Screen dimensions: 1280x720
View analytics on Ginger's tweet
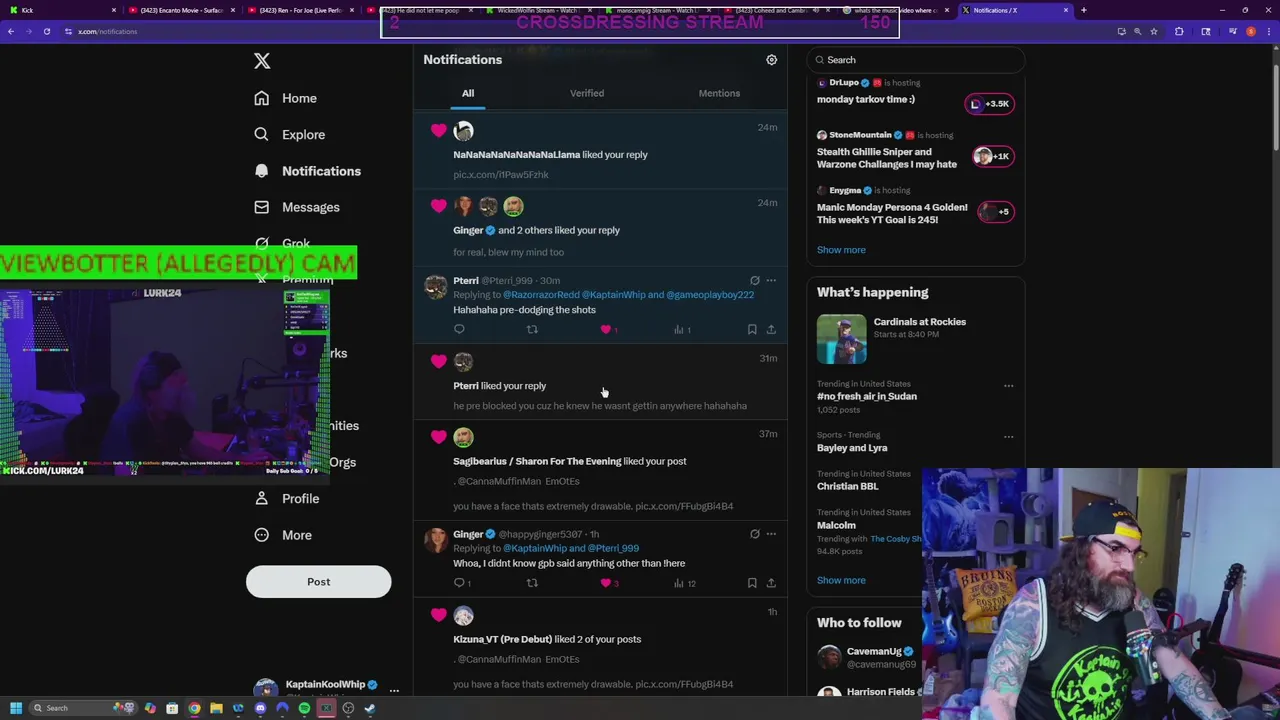[684, 583]
